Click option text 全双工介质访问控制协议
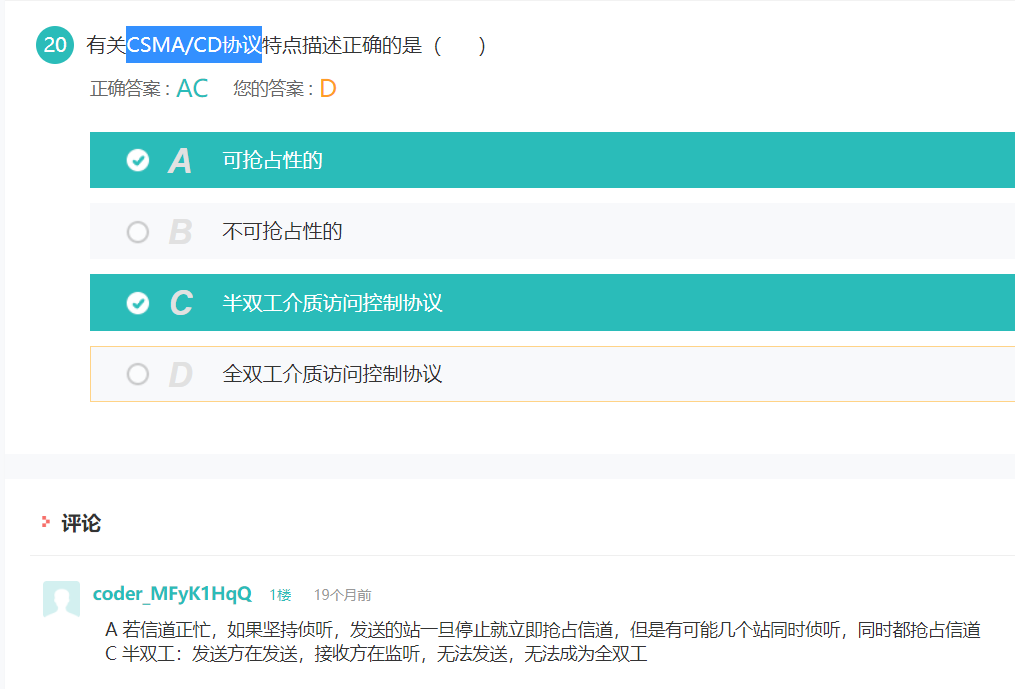 (x=333, y=374)
